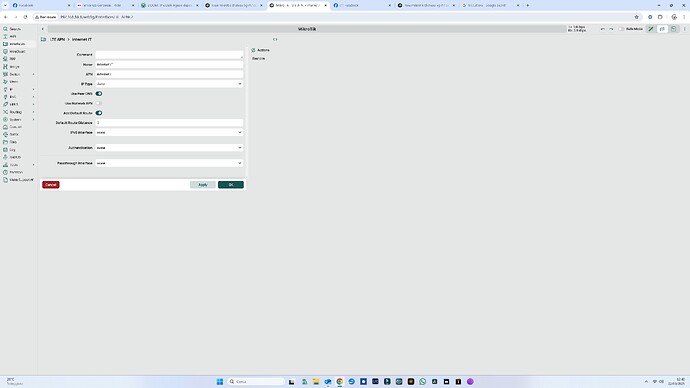Viewport: 690px width, 388px height.
Task: Open the WiFi section in sidebar
Action: (x=12, y=37)
